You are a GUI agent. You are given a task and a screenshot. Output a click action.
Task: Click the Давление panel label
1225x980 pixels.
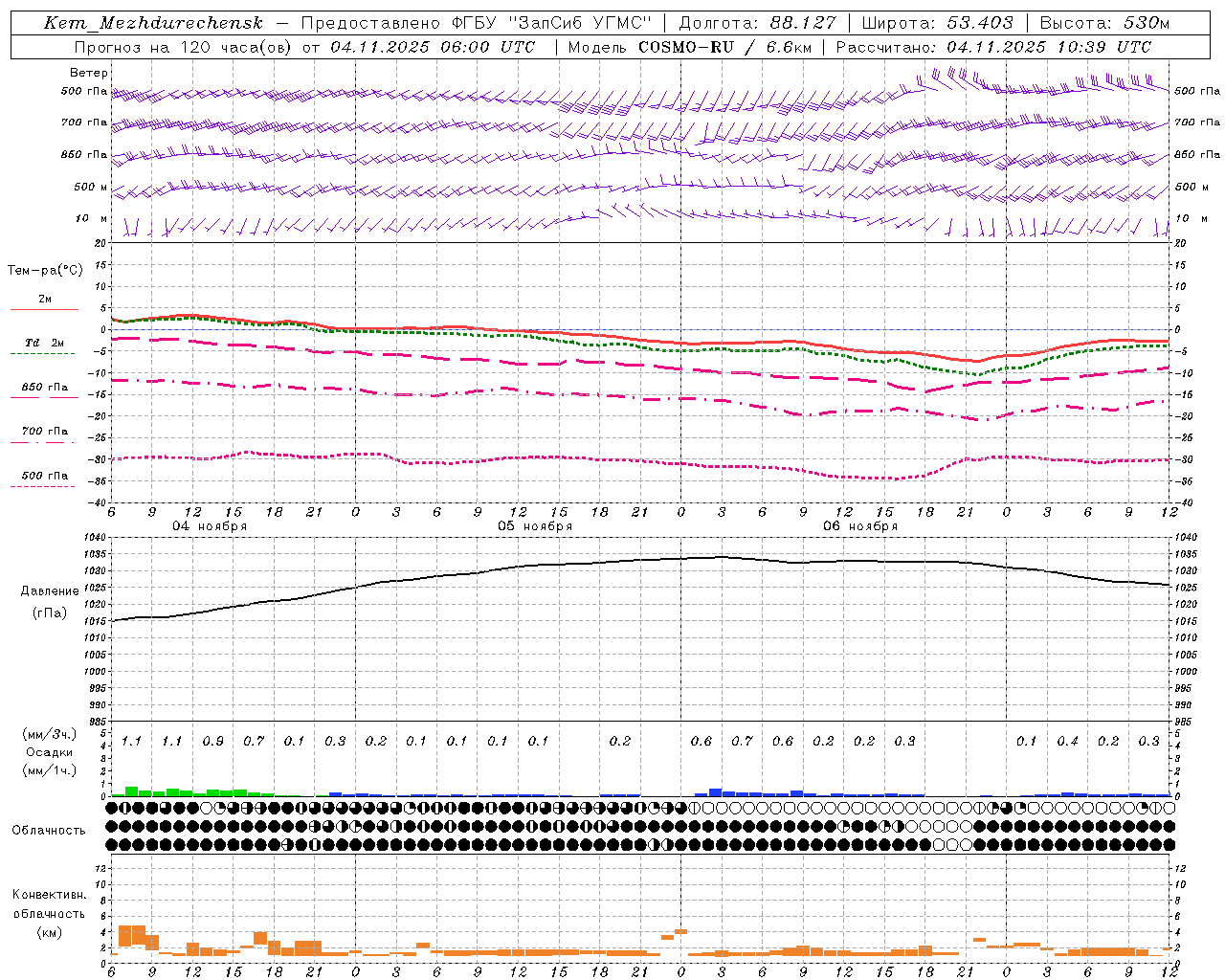tap(50, 591)
